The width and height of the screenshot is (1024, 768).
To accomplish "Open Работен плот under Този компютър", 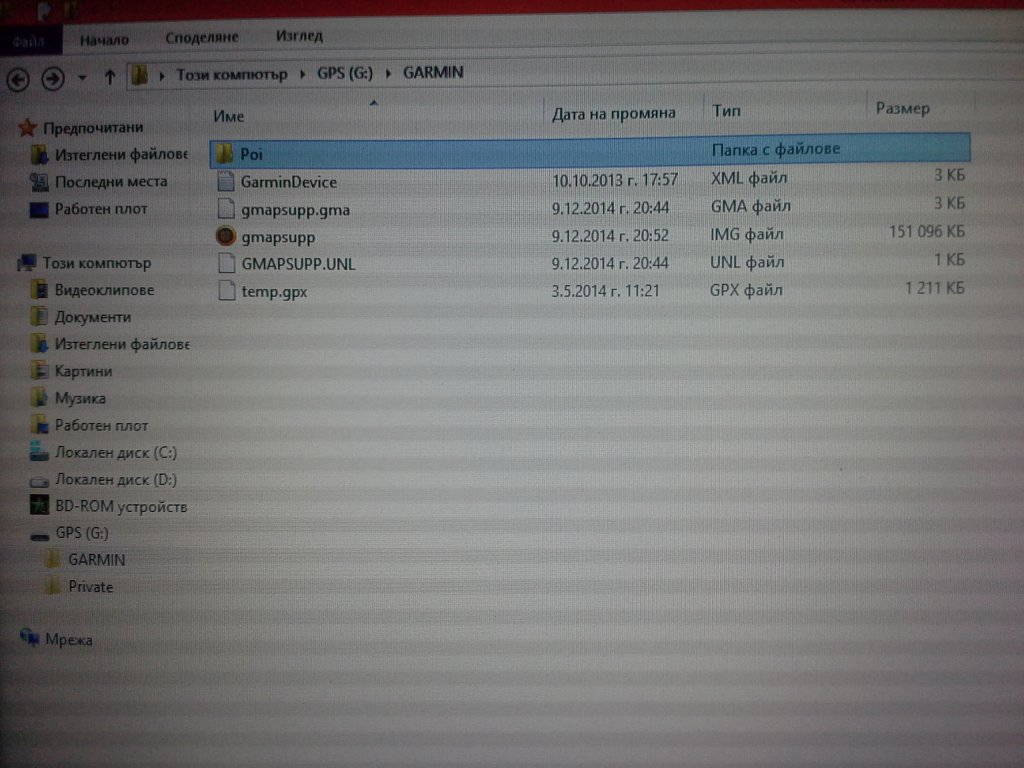I will click(102, 426).
